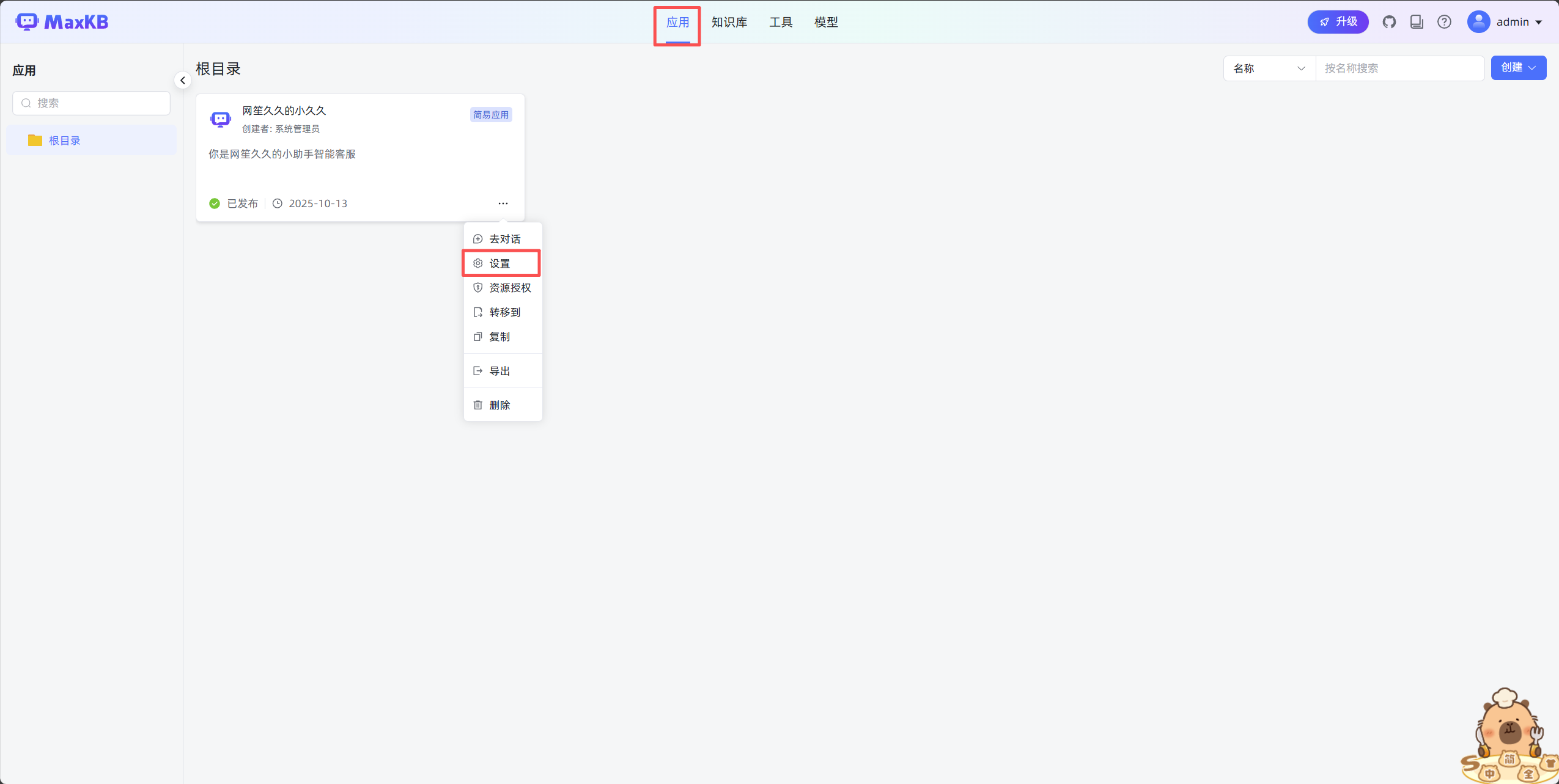The width and height of the screenshot is (1559, 784).
Task: Open the GitHub repository icon
Action: [1389, 22]
